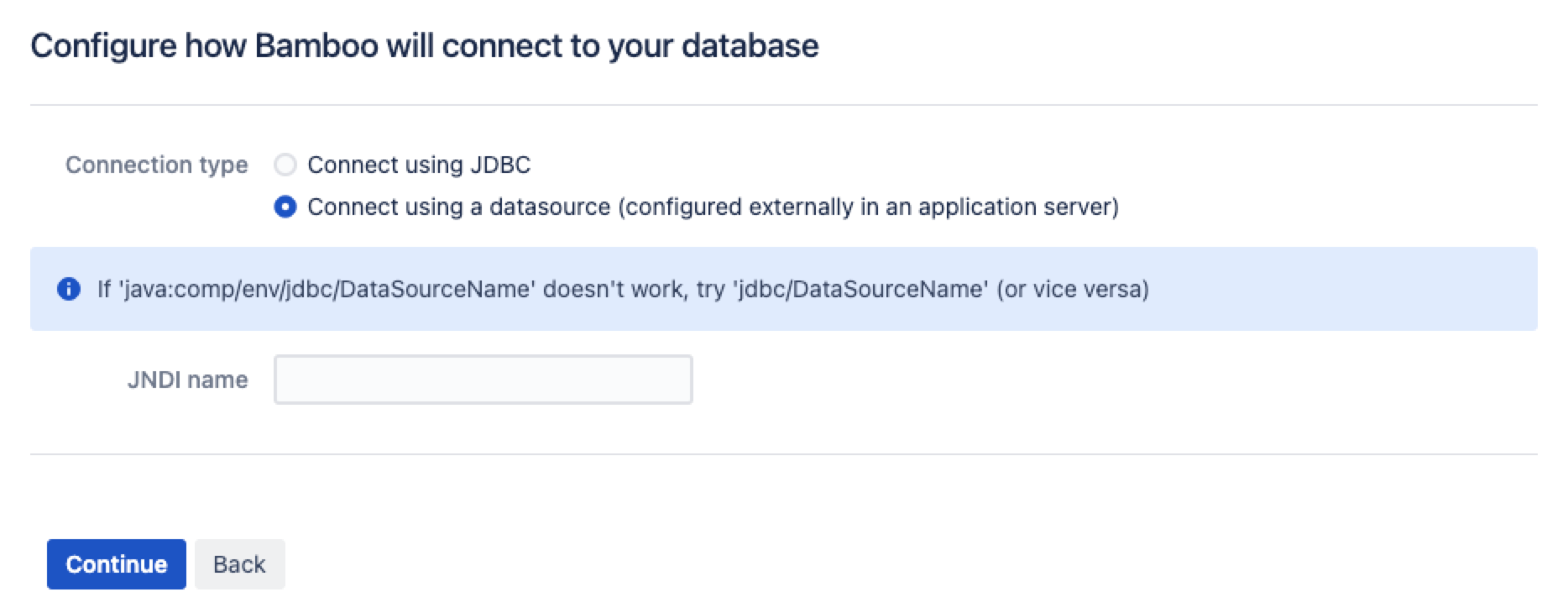
Task: Click the datasource option label text
Action: (713, 207)
